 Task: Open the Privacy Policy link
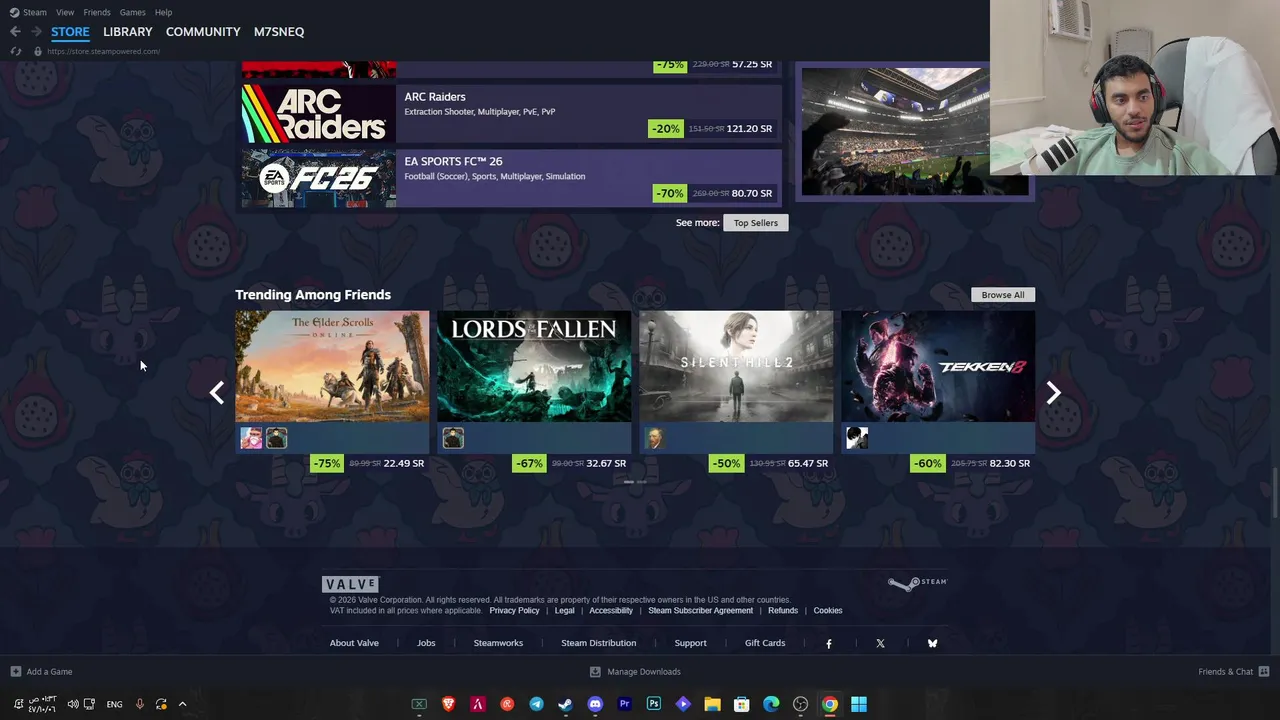click(514, 611)
